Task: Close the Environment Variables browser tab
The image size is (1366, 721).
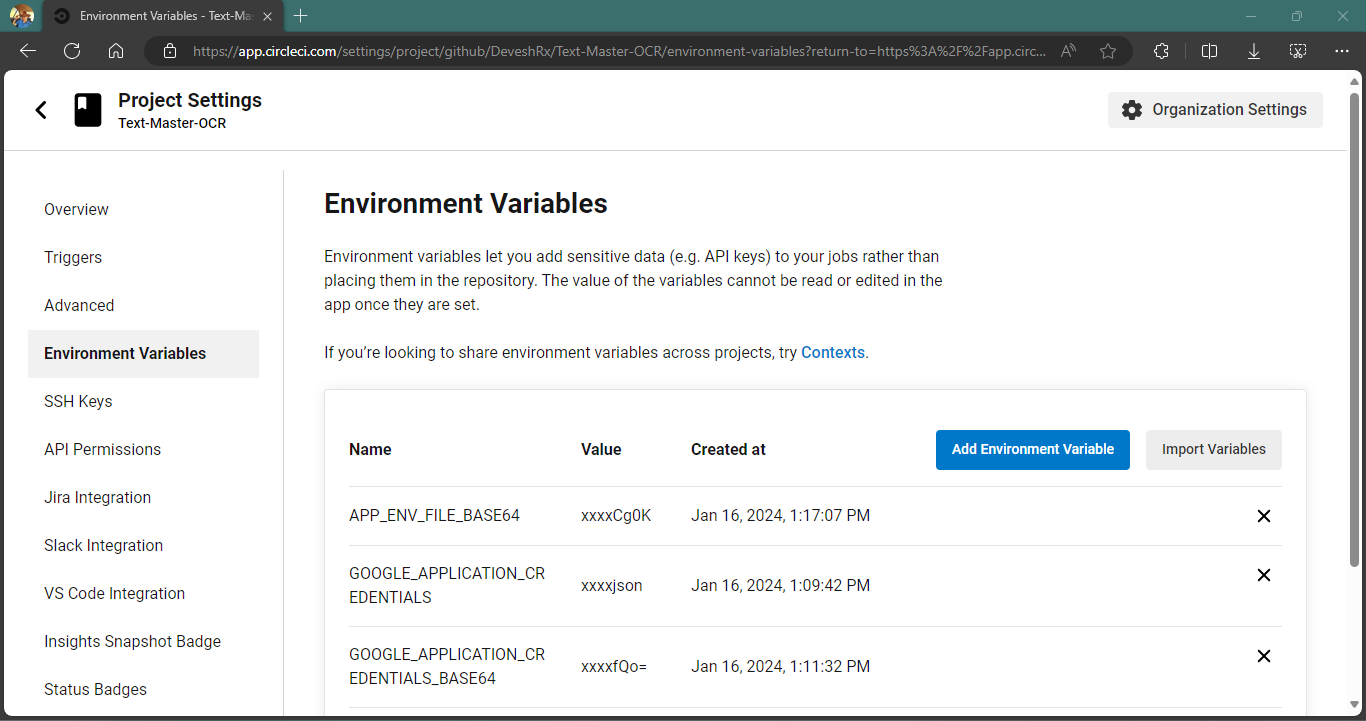Action: click(267, 16)
